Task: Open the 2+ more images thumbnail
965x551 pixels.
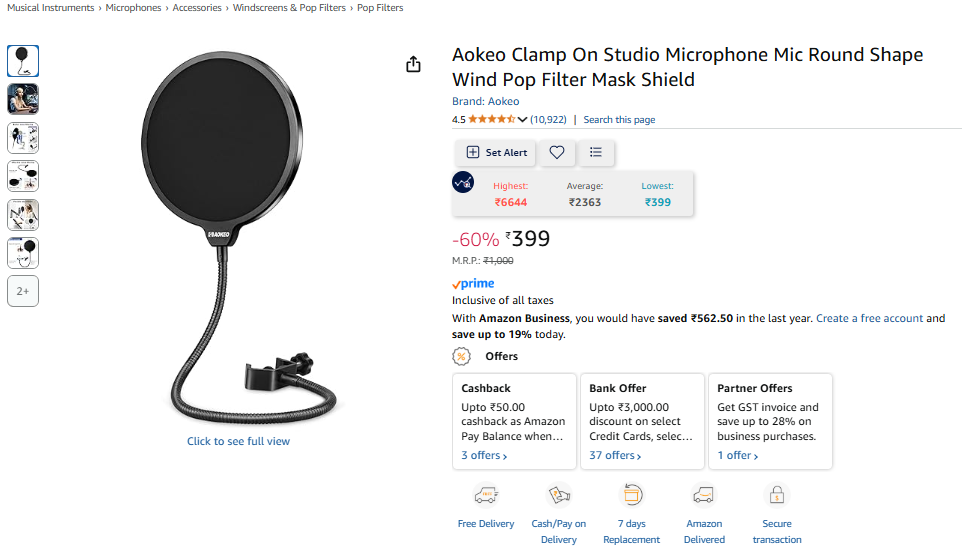Action: [23, 291]
